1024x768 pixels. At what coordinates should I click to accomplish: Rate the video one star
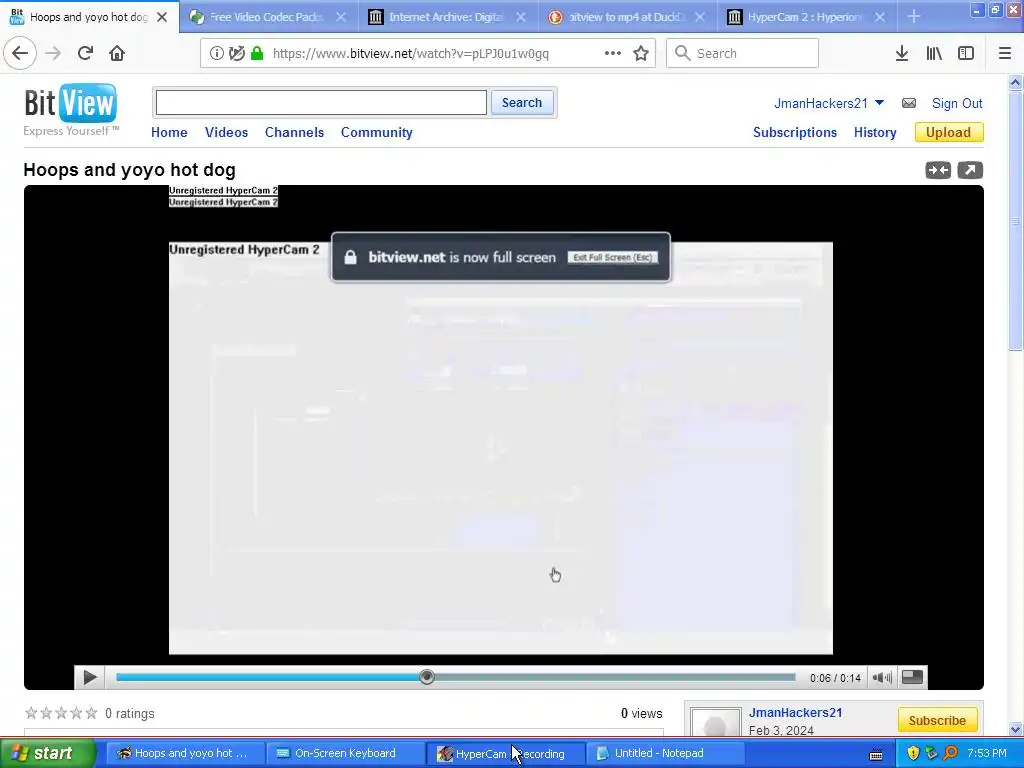click(31, 713)
